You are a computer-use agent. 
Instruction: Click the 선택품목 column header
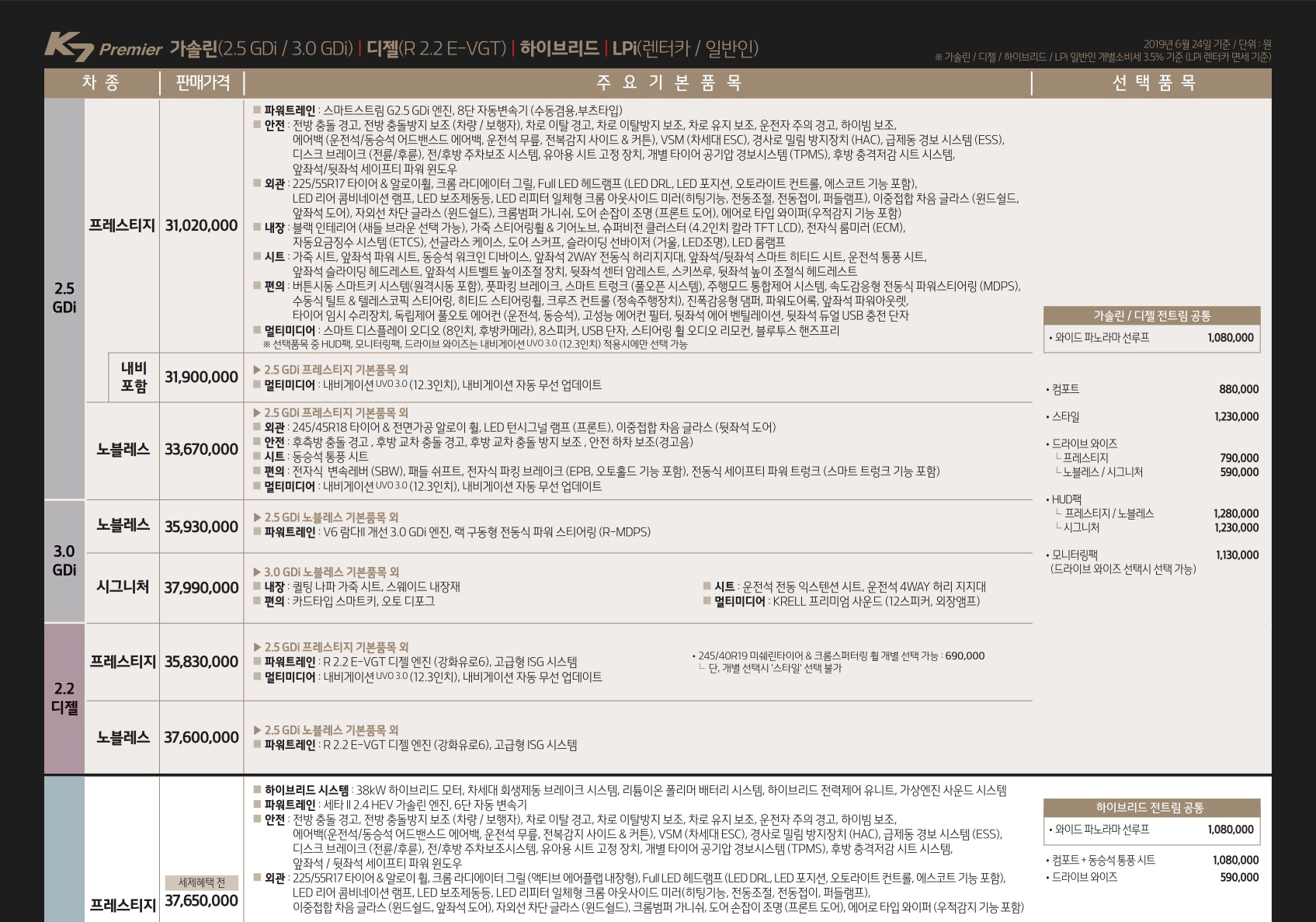[x=1154, y=82]
